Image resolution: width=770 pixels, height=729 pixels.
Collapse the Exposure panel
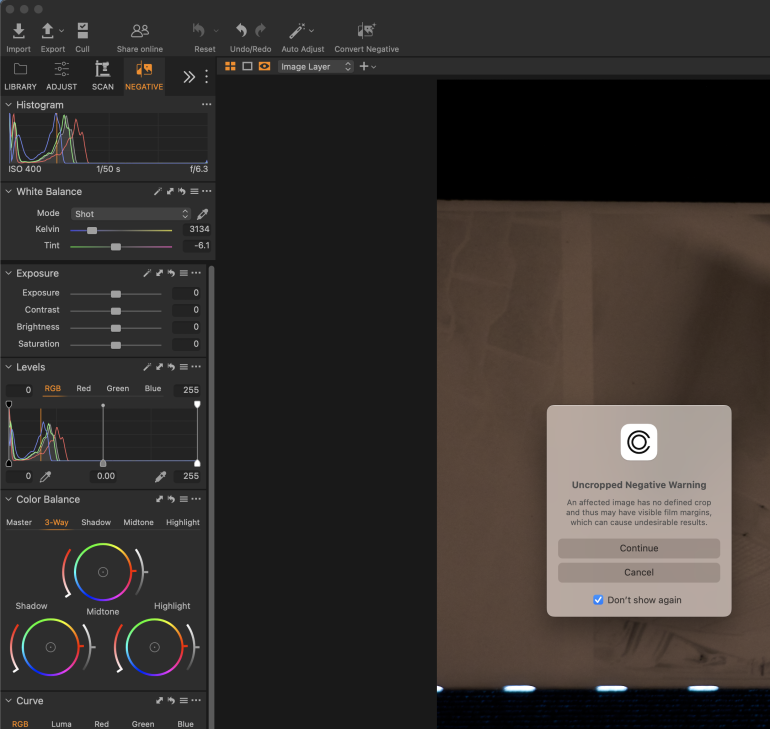(x=8, y=273)
